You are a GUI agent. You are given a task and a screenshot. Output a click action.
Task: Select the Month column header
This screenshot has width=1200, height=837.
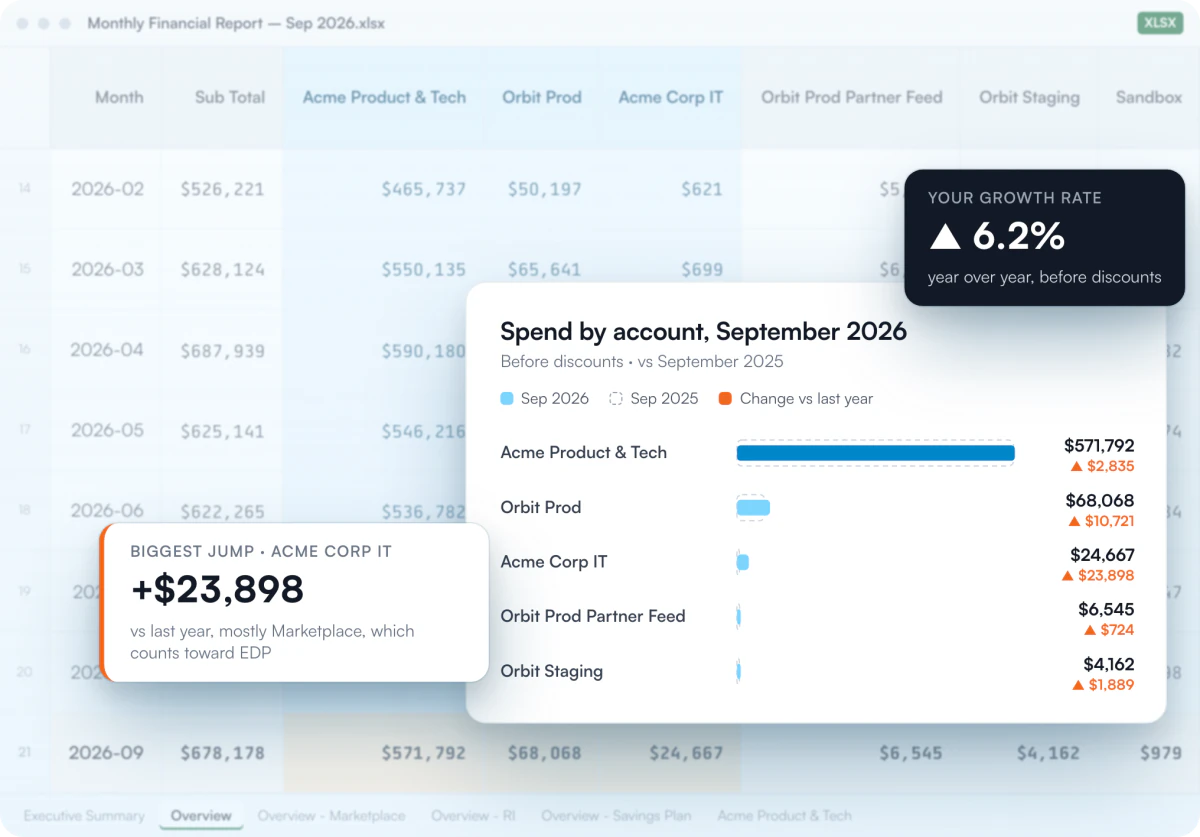[119, 97]
